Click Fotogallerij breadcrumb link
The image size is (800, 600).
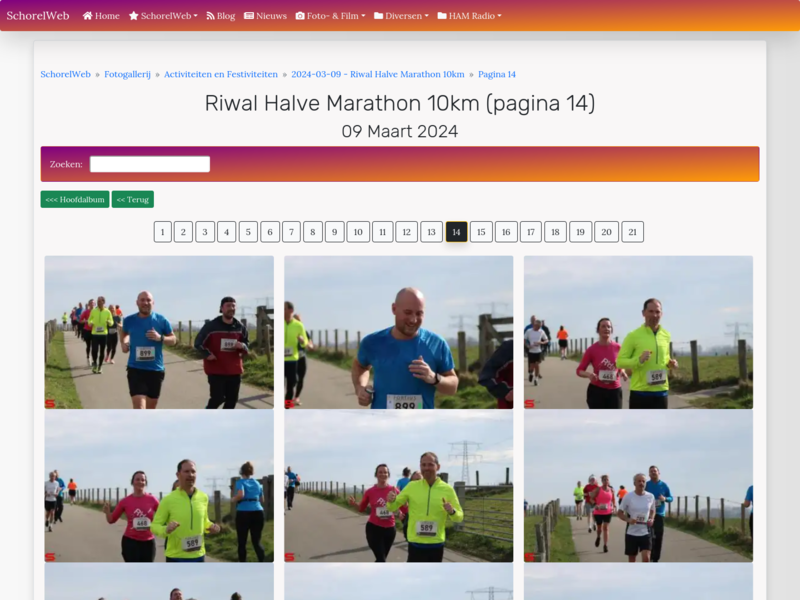click(x=128, y=74)
